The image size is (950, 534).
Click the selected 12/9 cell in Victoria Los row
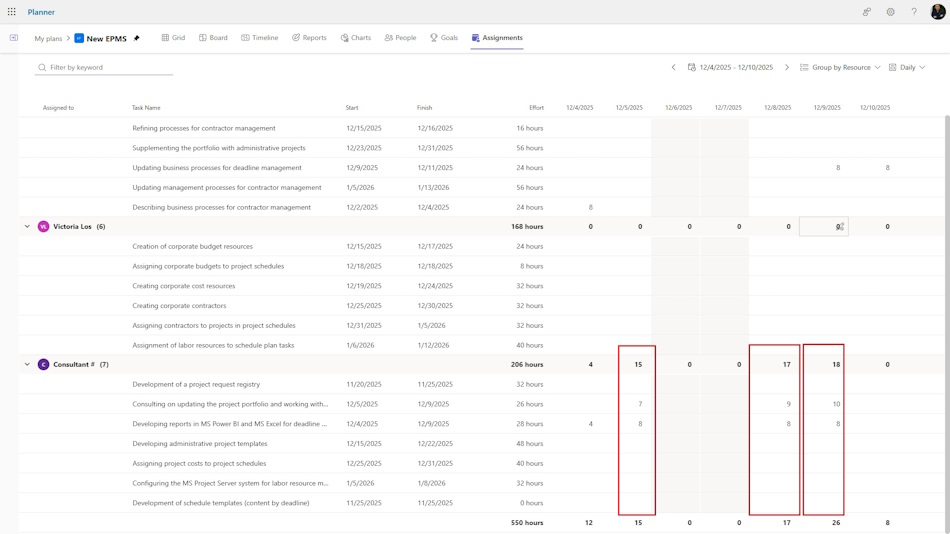click(823, 227)
